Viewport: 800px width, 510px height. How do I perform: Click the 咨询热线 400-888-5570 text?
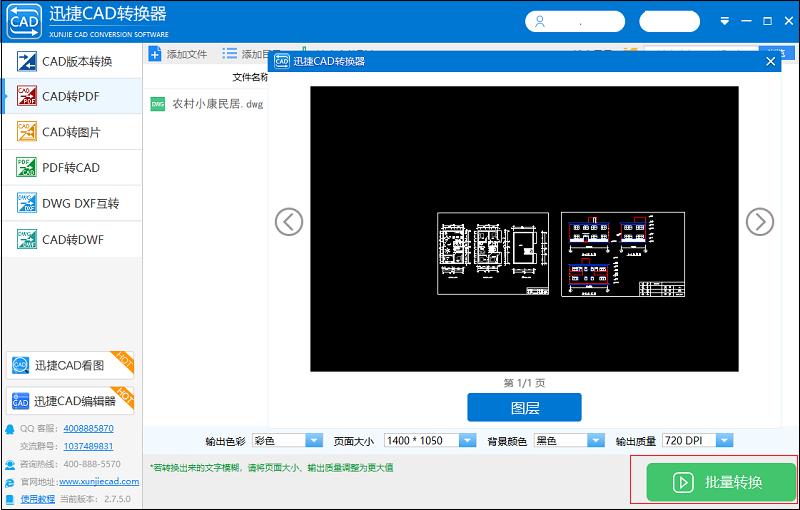pos(70,464)
